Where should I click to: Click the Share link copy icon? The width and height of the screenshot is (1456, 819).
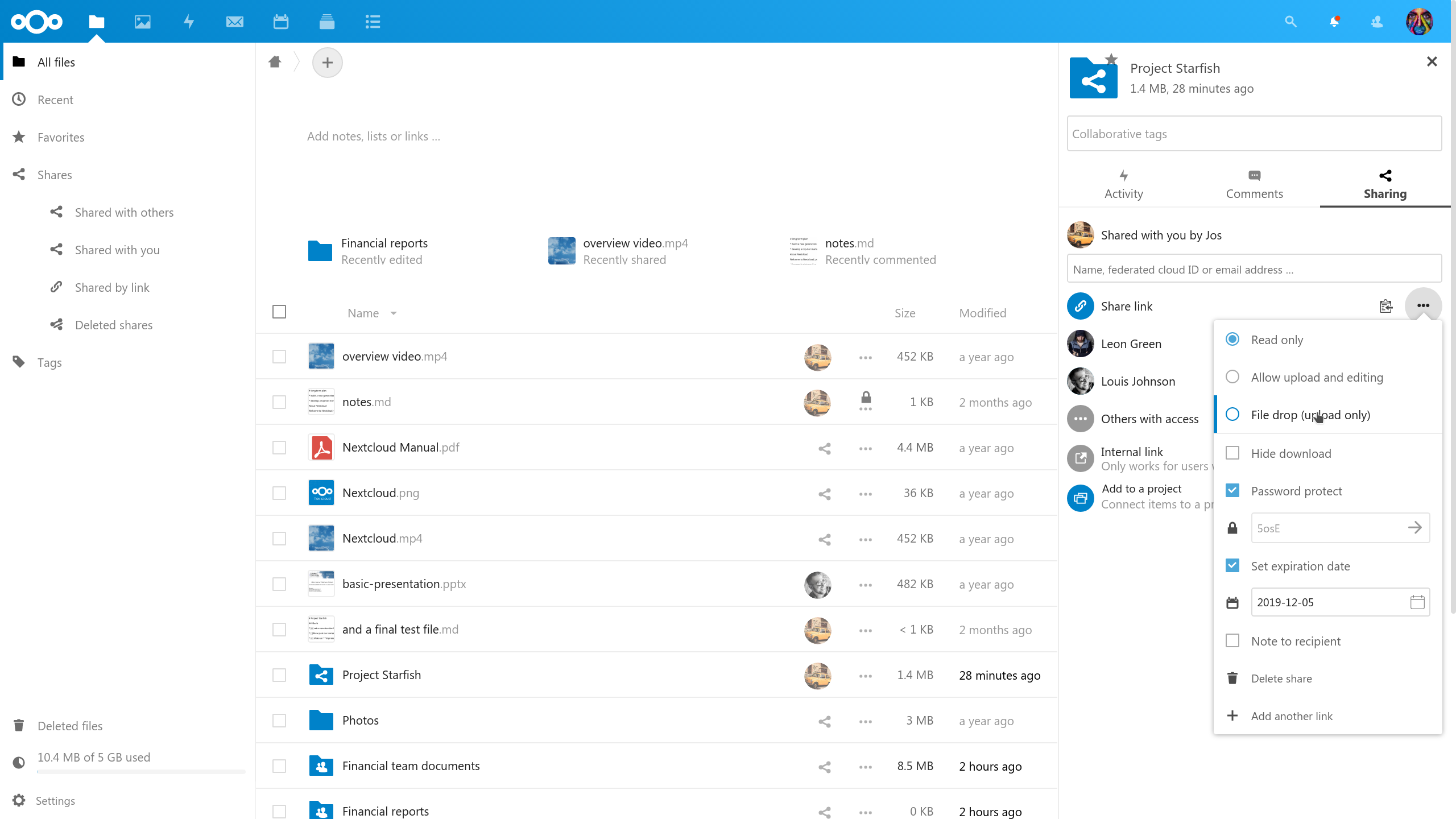[x=1387, y=305]
